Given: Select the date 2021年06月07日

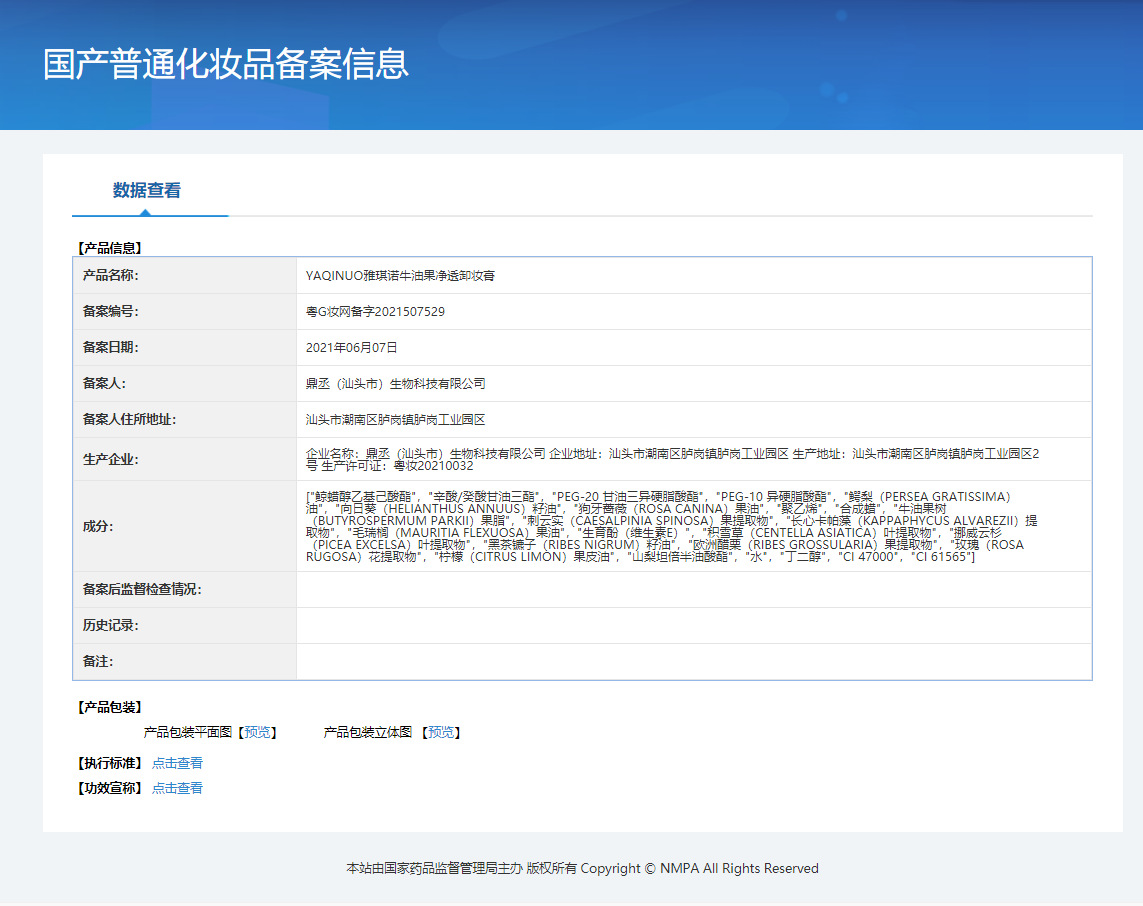Looking at the screenshot, I should tap(351, 348).
